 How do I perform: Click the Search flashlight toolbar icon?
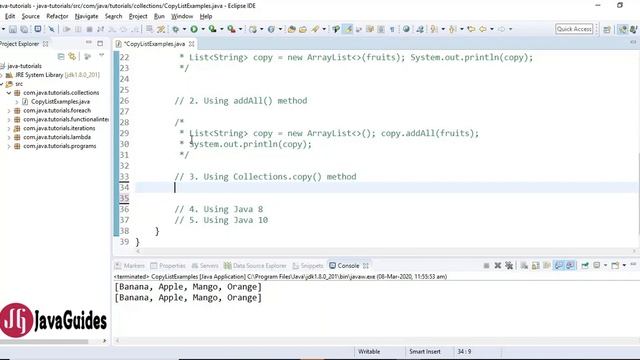pos(315,29)
